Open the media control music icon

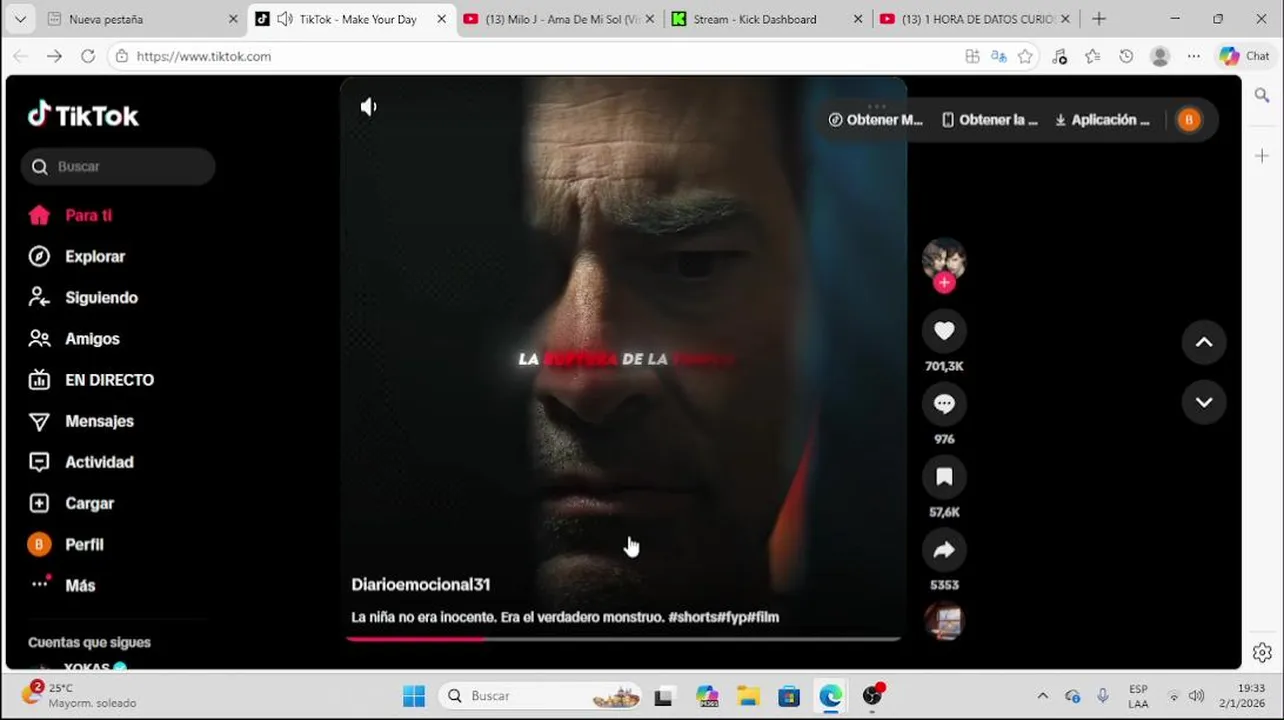[x=1060, y=56]
